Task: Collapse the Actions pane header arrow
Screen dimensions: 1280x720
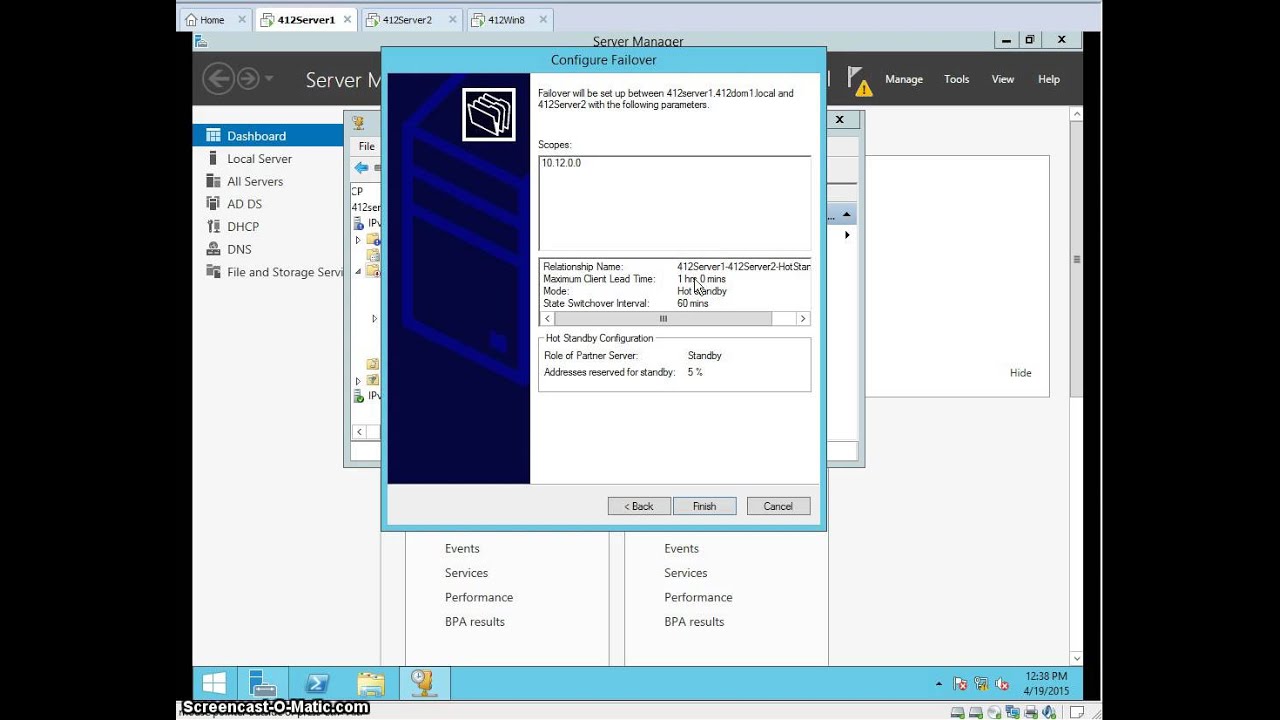Action: coord(846,214)
